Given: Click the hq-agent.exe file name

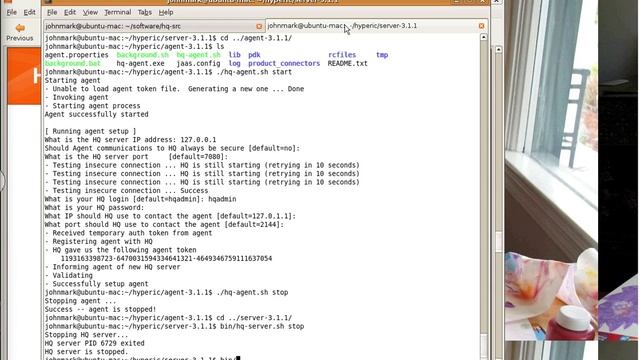Looking at the screenshot, I should point(140,63).
